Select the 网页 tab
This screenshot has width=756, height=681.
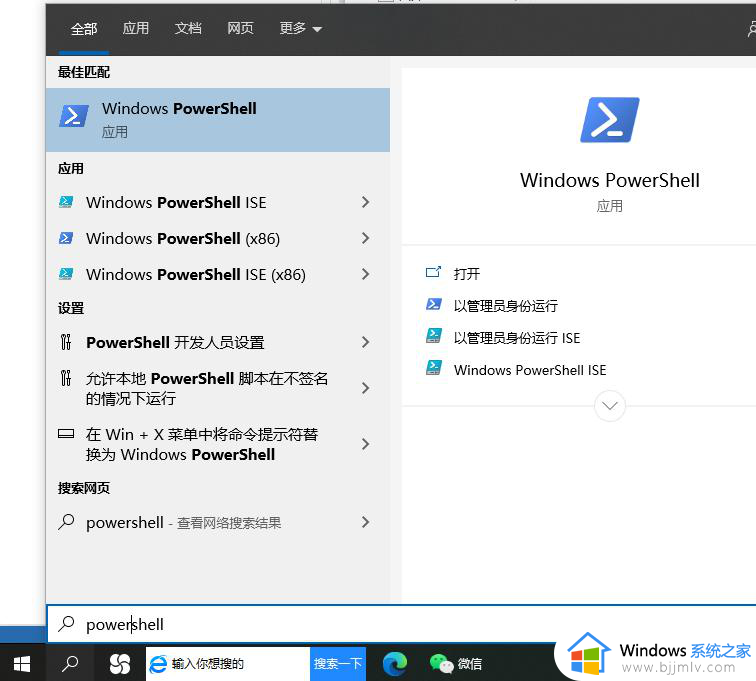point(240,29)
